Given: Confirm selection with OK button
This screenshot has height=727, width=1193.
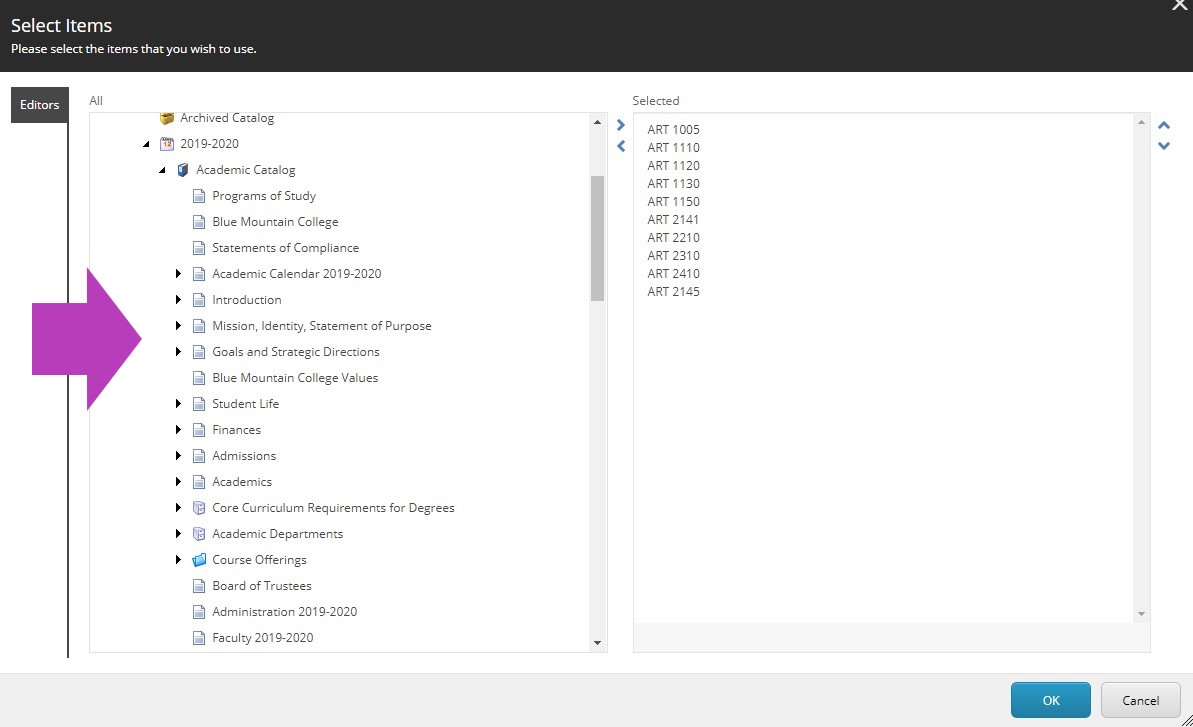Looking at the screenshot, I should point(1051,700).
